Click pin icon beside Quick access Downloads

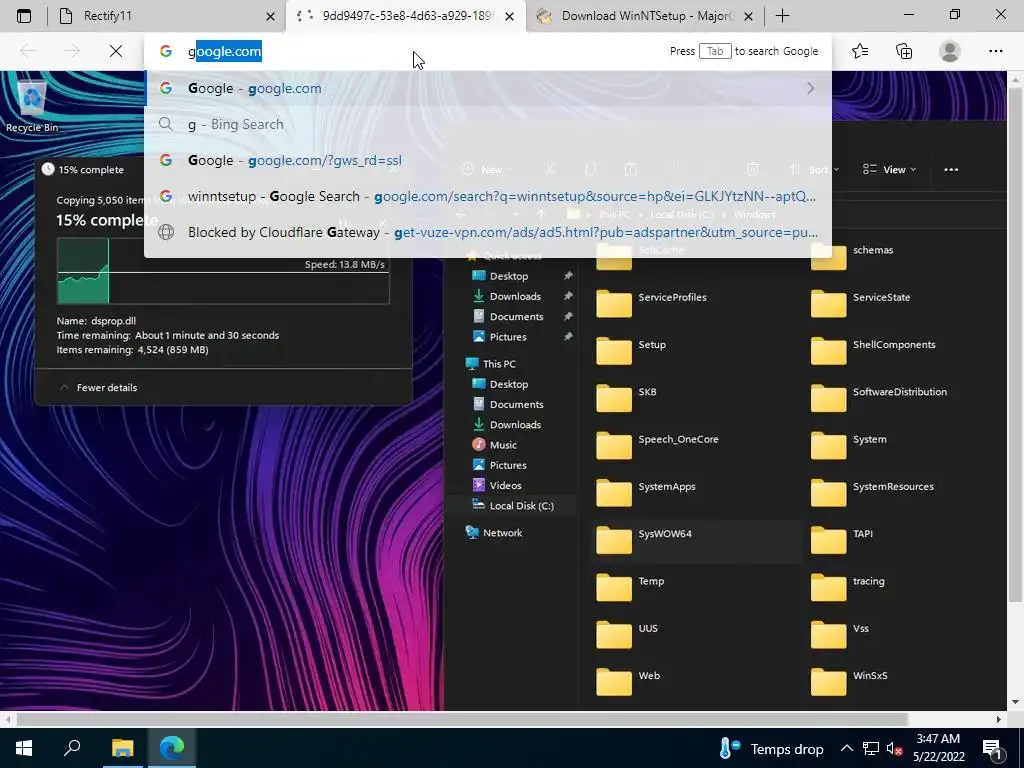click(x=568, y=296)
